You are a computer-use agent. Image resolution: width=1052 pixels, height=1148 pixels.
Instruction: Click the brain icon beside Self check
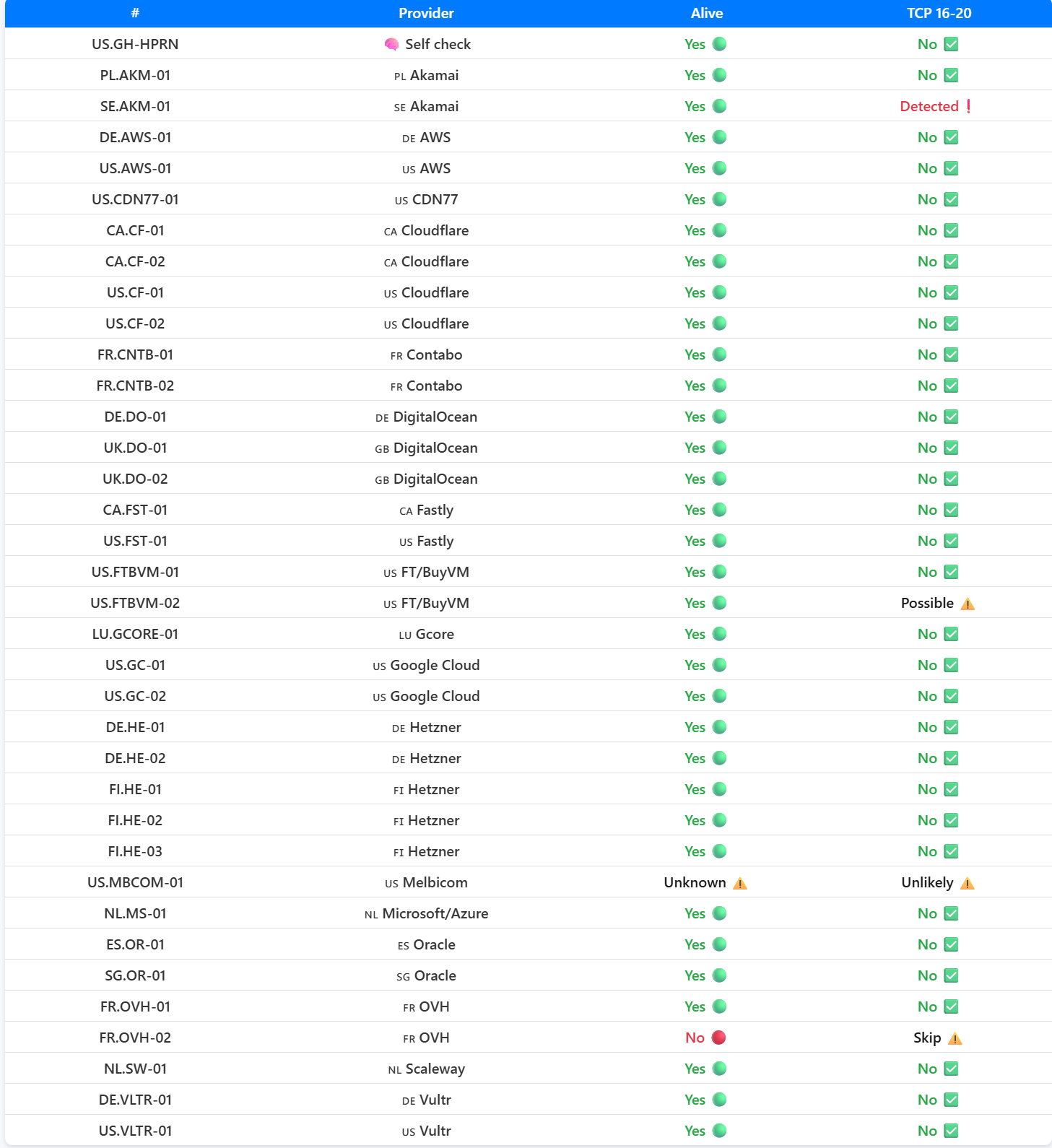[x=391, y=45]
